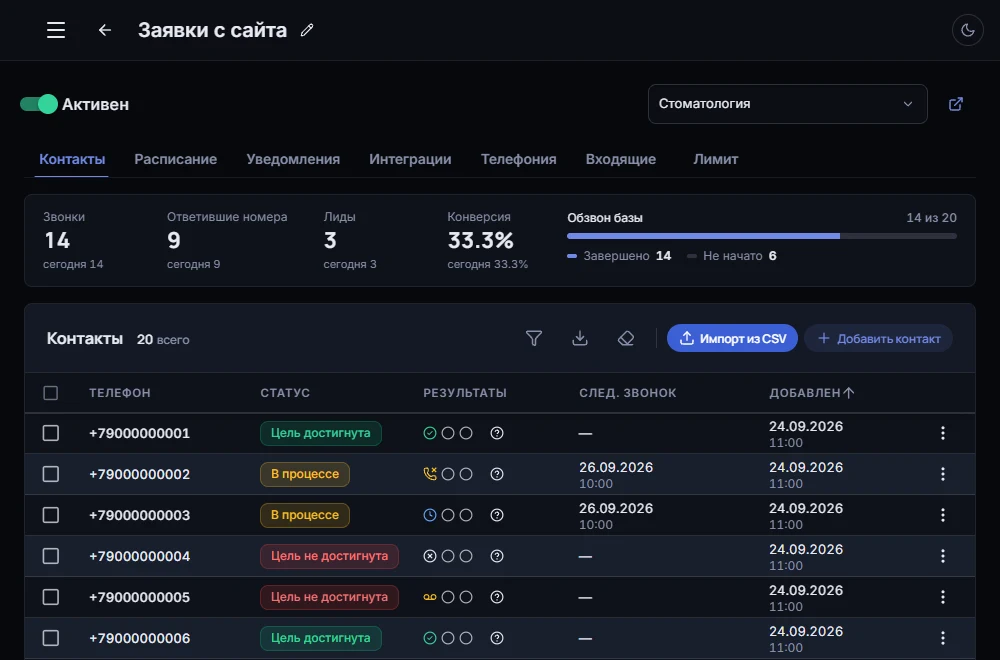The width and height of the screenshot is (1000, 660).
Task: Select the checkbox for +79000000001
Action: click(50, 433)
